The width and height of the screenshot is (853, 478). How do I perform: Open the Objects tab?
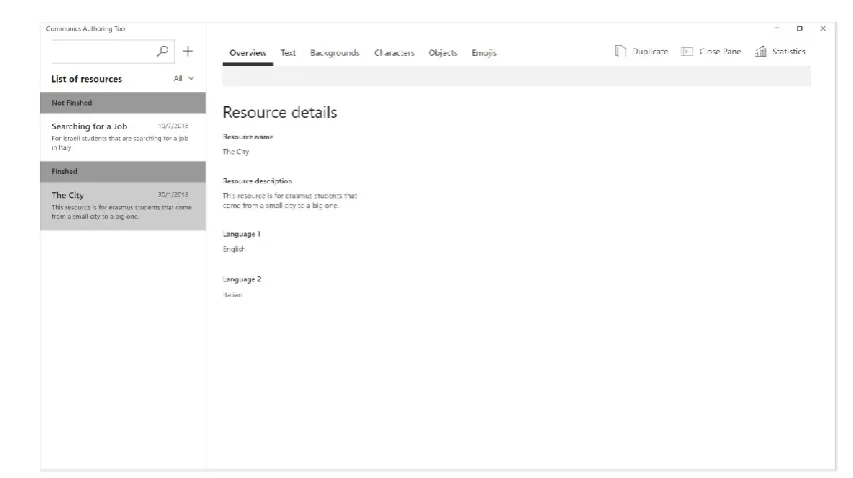pos(443,53)
